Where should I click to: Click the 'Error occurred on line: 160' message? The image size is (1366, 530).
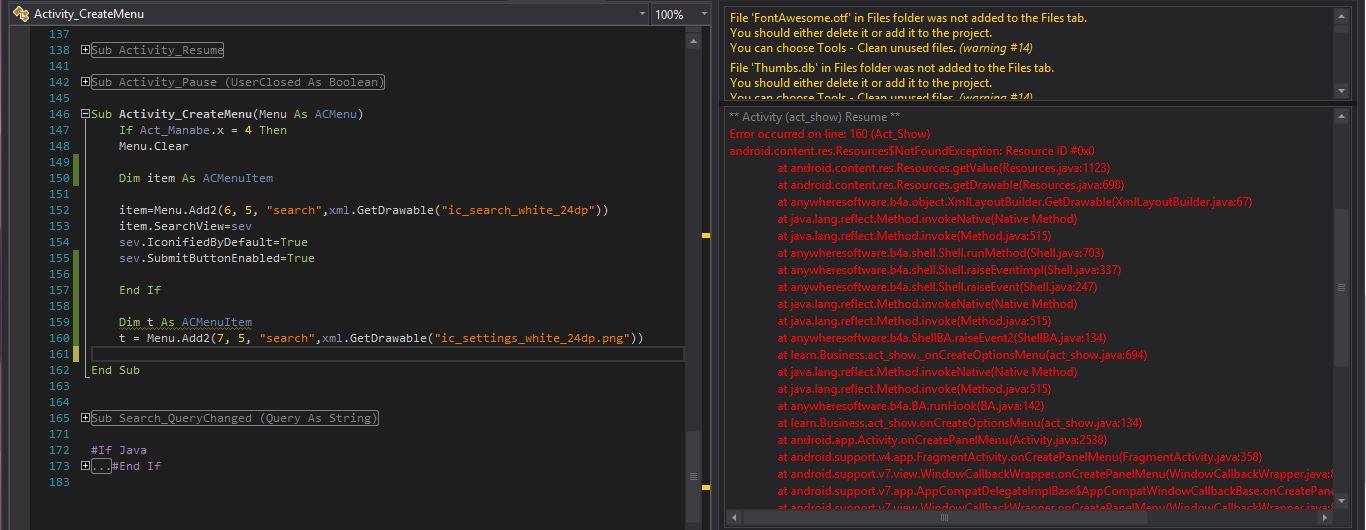[829, 134]
